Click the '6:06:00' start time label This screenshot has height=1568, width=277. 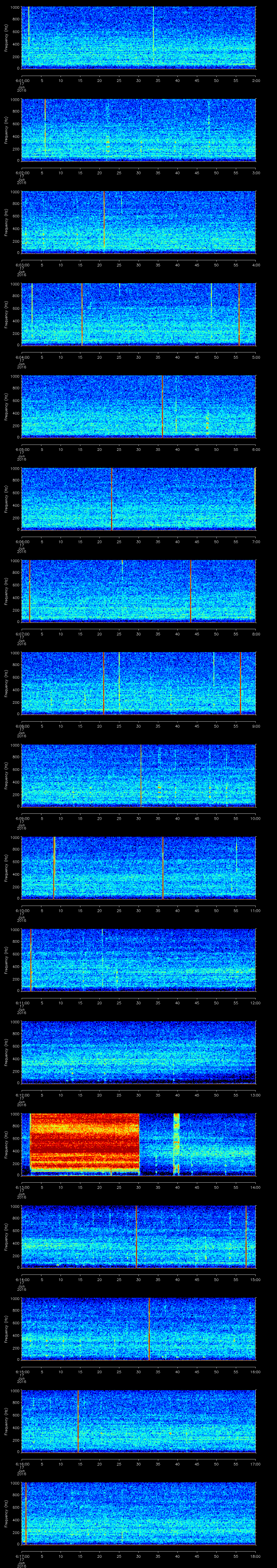[x=22, y=542]
